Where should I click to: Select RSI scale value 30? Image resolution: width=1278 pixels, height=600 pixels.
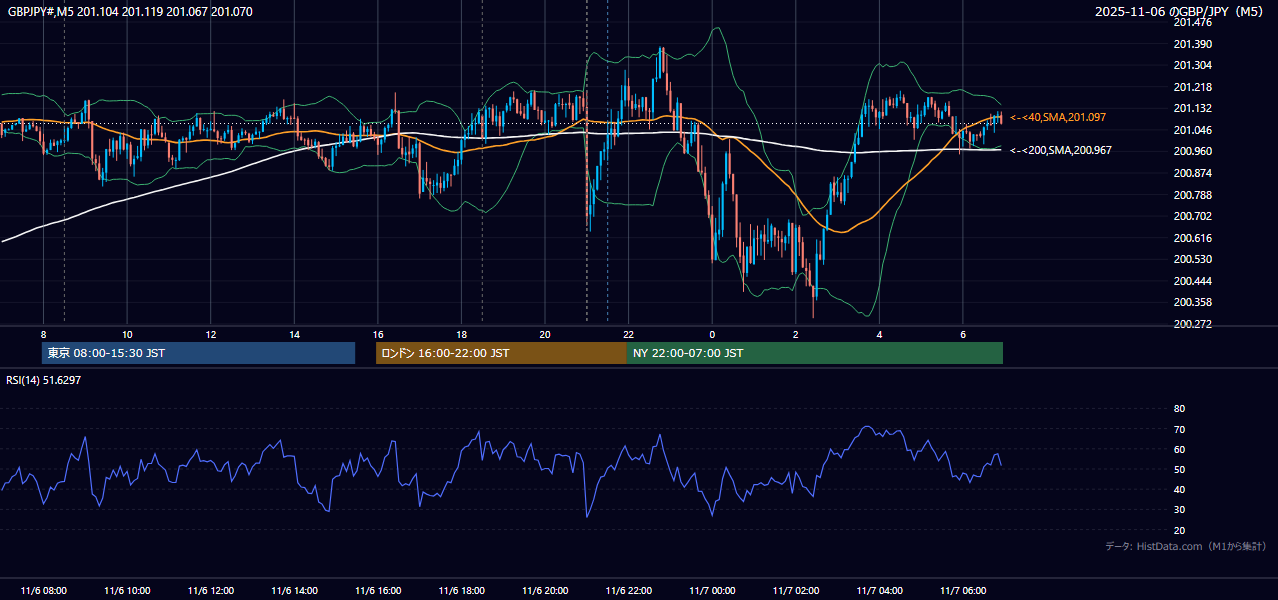(1179, 510)
